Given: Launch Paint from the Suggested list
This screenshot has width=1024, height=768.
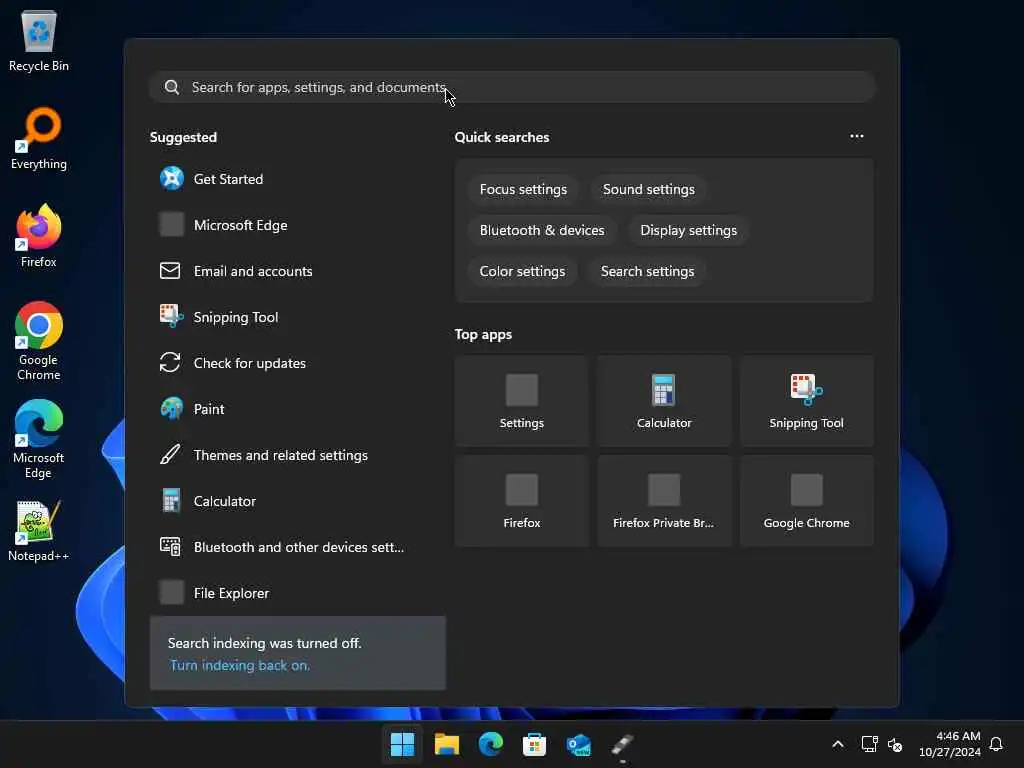Looking at the screenshot, I should [297, 409].
